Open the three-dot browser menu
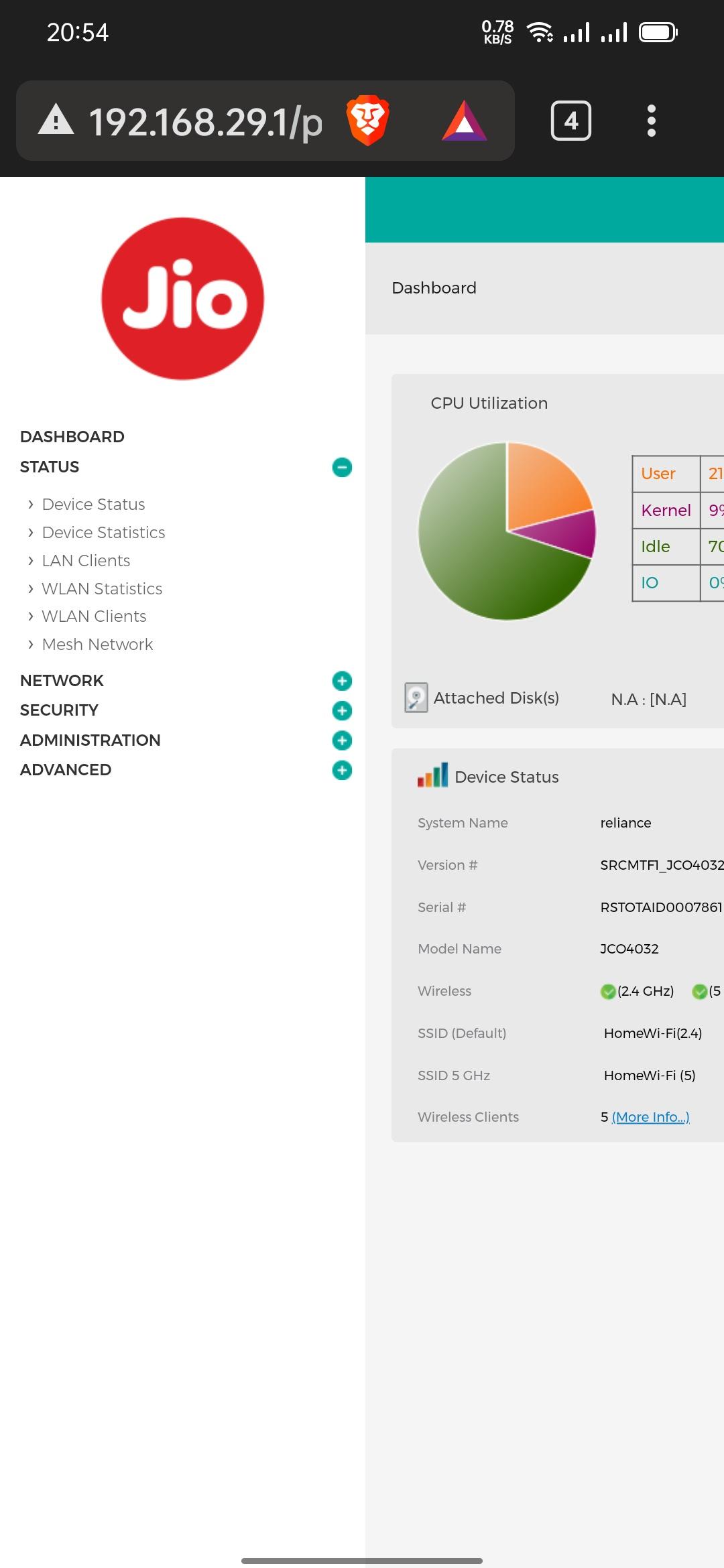Screen dimensions: 724x1568 pos(651,121)
